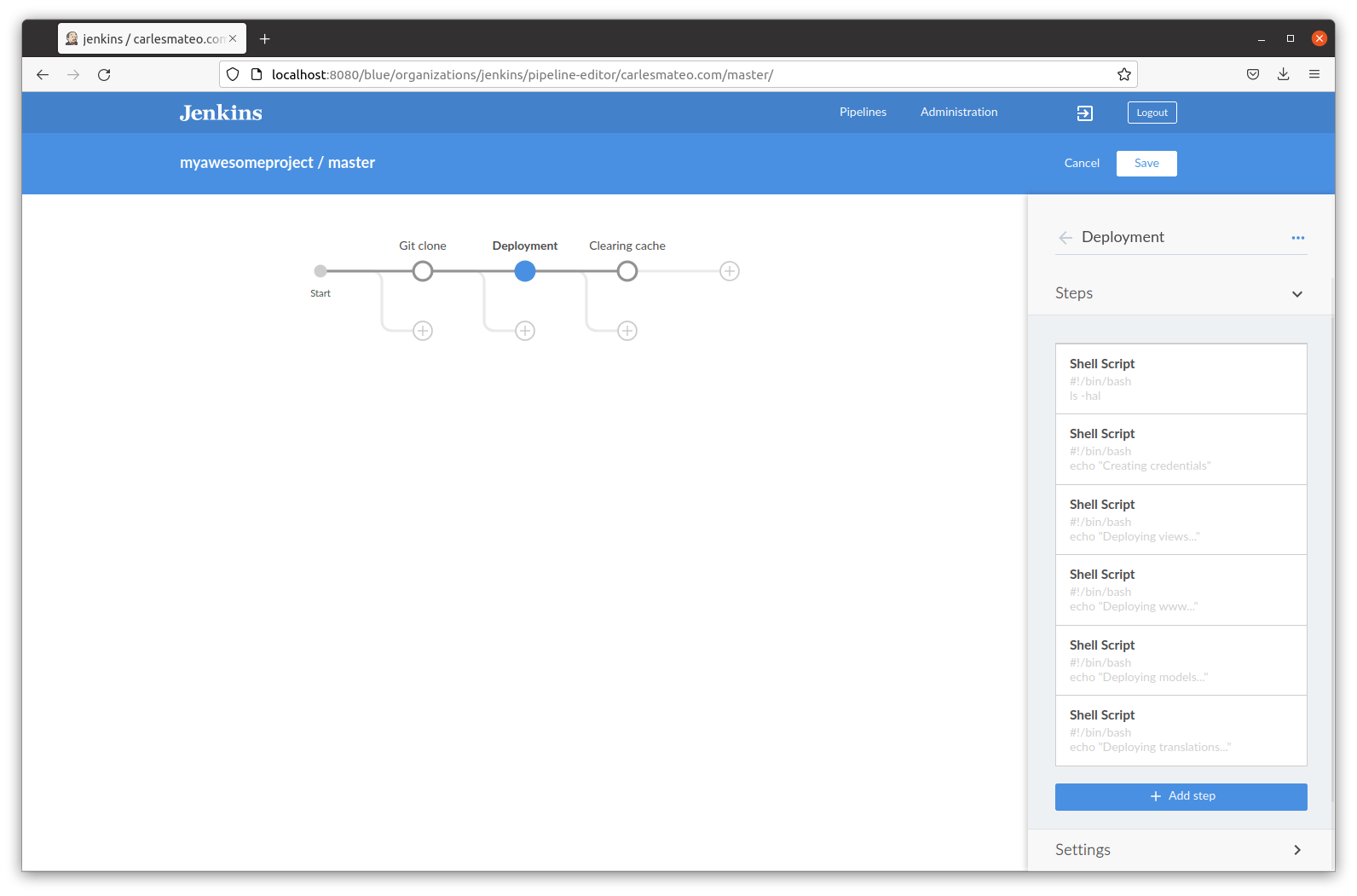
Task: Open the Pipelines menu item
Action: (863, 112)
